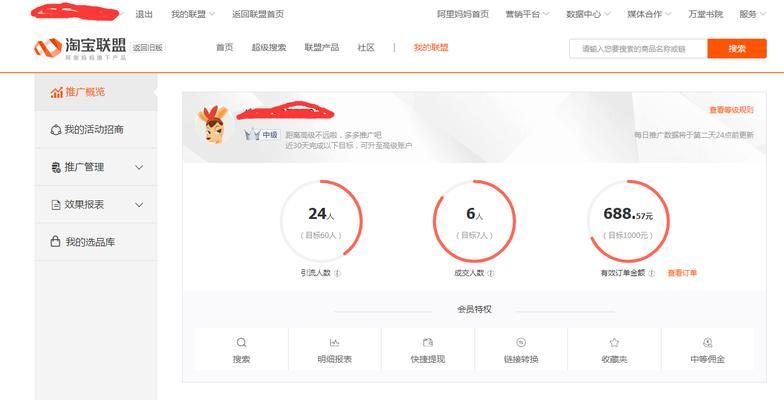Click 万堂书院 link
Screen dimensions: 784x400
pyautogui.click(x=706, y=14)
